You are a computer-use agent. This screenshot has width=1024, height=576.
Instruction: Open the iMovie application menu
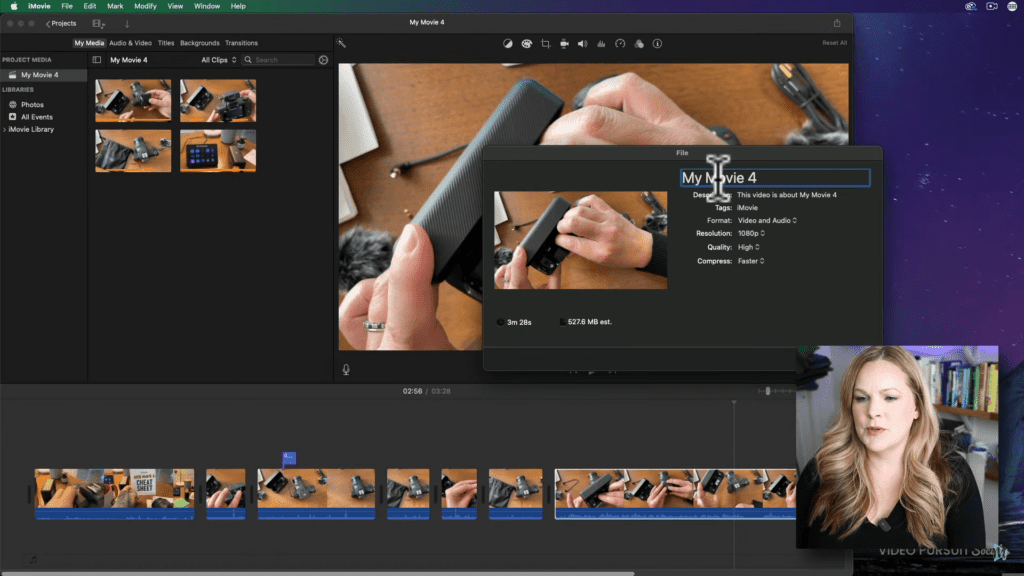(39, 6)
